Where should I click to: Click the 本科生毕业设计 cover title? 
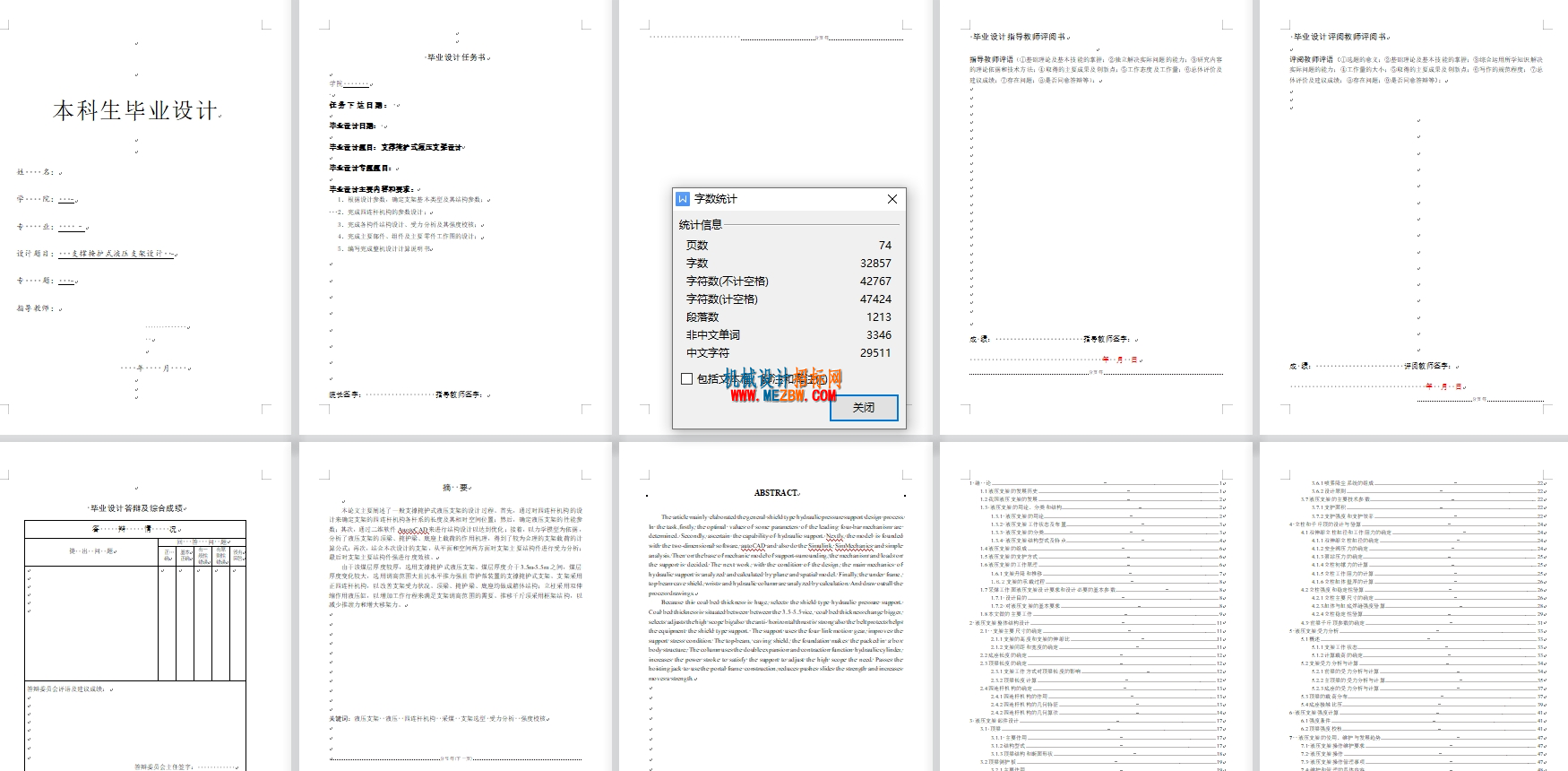(x=135, y=111)
